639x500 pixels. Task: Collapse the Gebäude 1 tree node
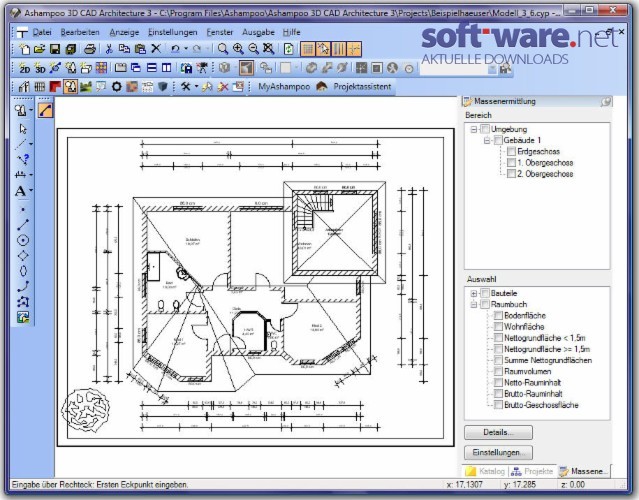(487, 140)
